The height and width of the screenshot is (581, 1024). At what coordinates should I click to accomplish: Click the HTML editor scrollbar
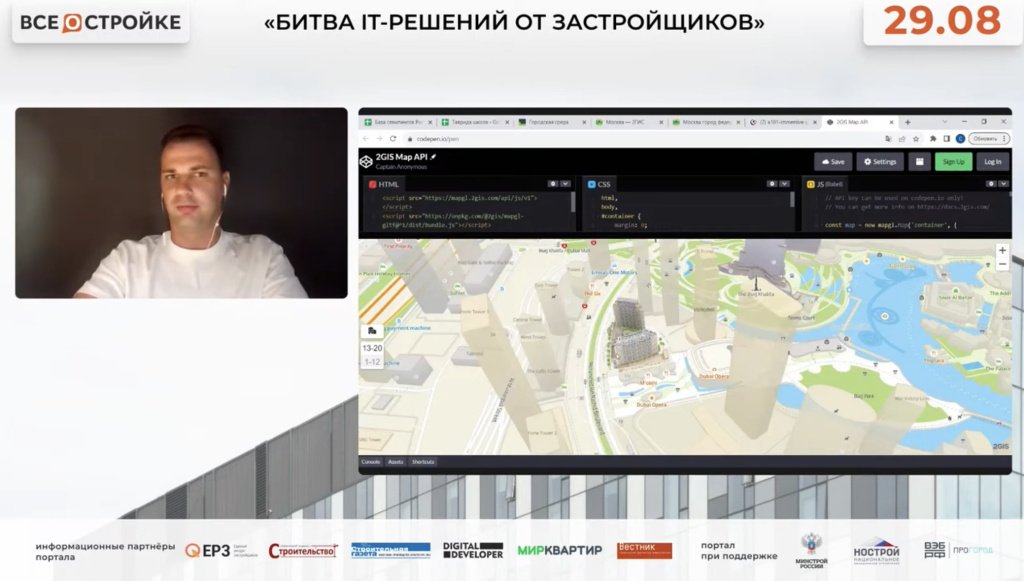573,202
